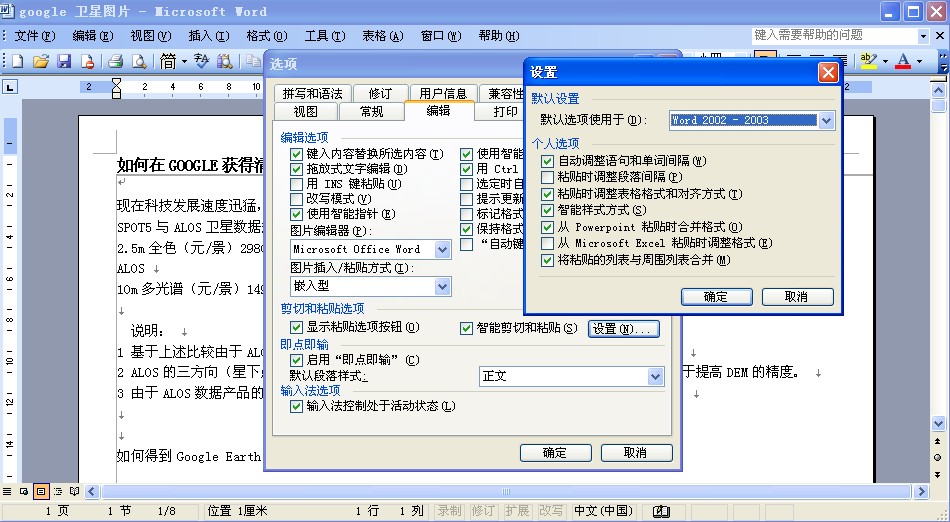Open the highlight color dropdown arrow
This screenshot has height=522, width=950.
tap(885, 61)
